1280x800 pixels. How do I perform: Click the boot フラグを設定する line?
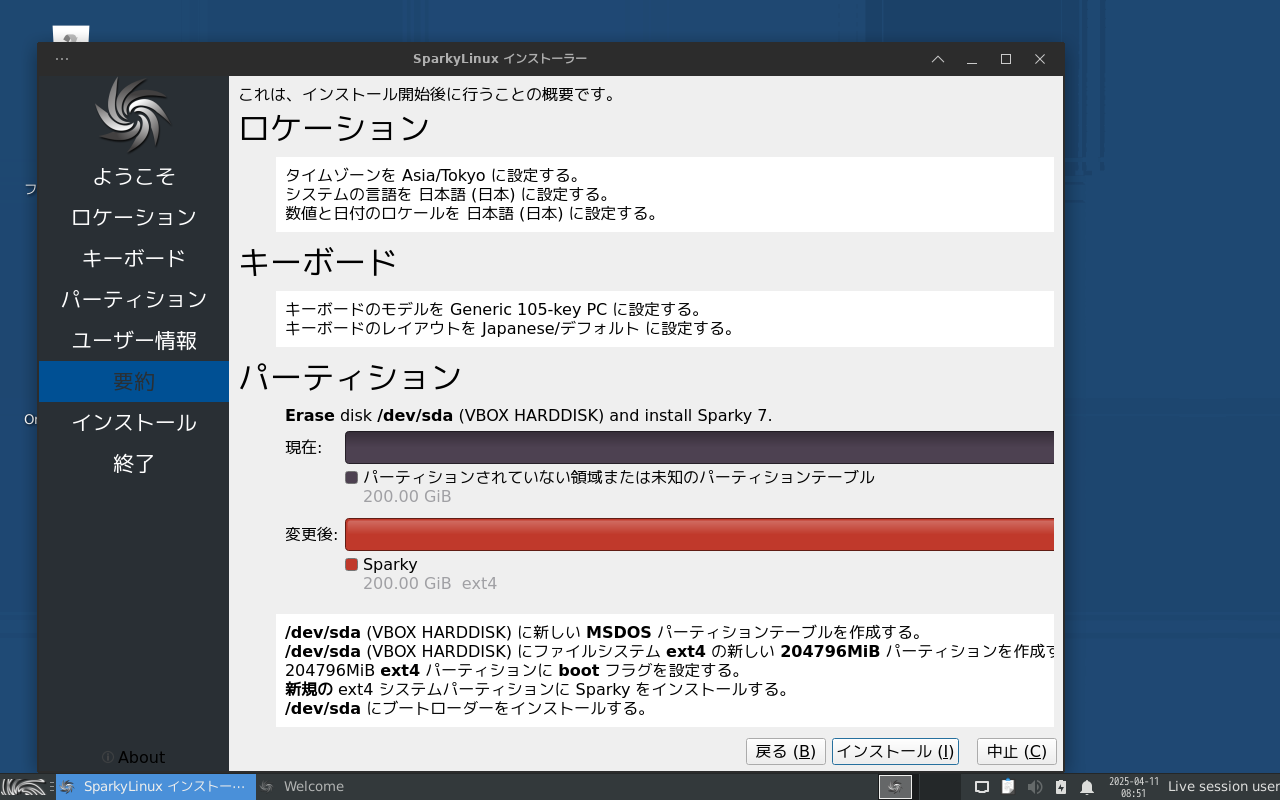(514, 670)
